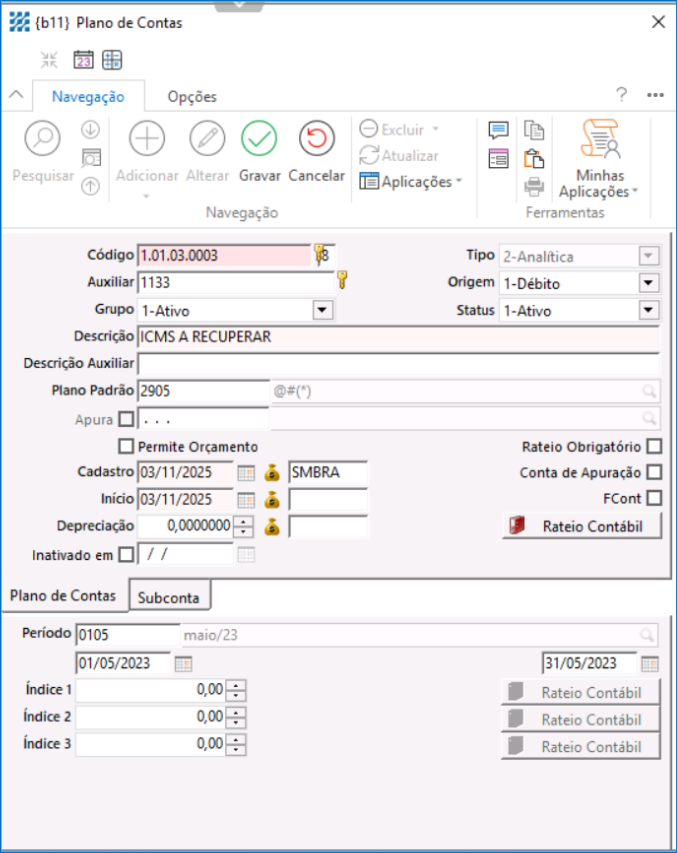Enable the Permite Orçamento checkbox
The image size is (678, 853).
(126, 446)
